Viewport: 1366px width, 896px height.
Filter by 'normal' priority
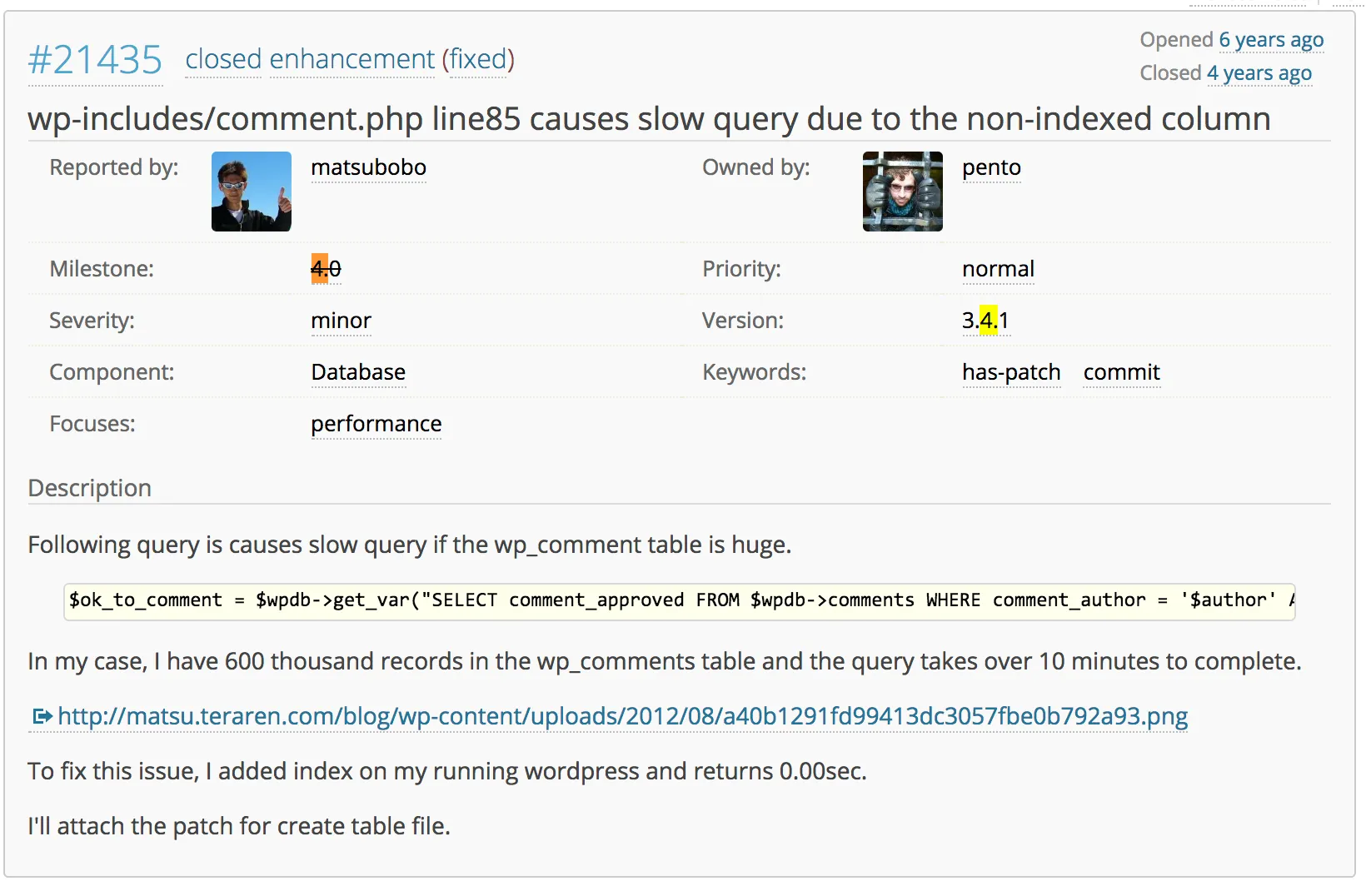click(x=998, y=269)
